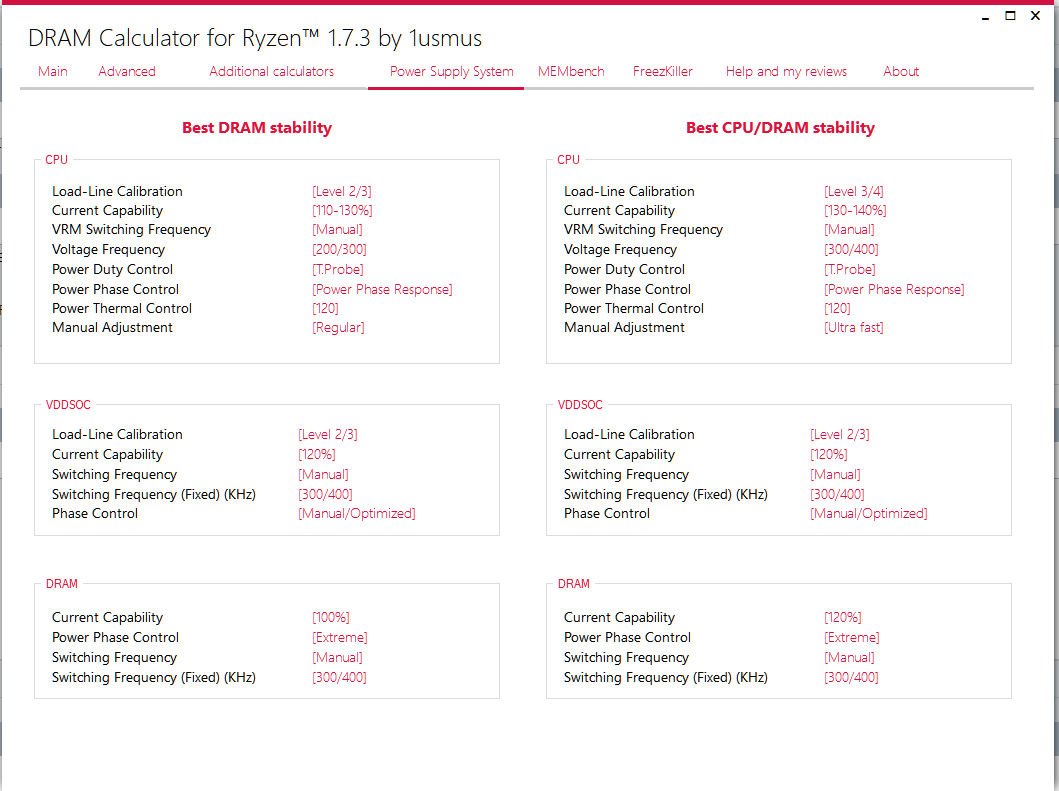Click the Best DRAM stability heading

257,128
